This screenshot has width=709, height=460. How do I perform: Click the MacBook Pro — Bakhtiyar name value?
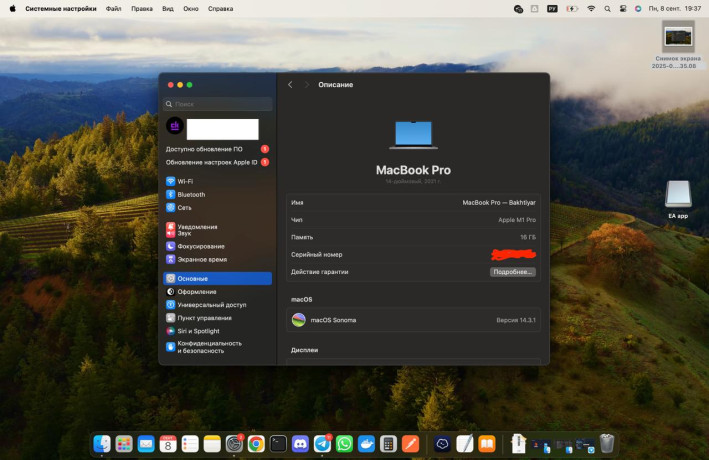coord(499,203)
